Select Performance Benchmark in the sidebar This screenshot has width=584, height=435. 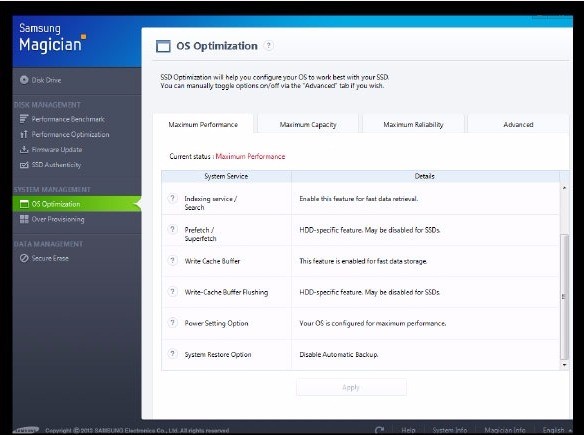[x=62, y=119]
